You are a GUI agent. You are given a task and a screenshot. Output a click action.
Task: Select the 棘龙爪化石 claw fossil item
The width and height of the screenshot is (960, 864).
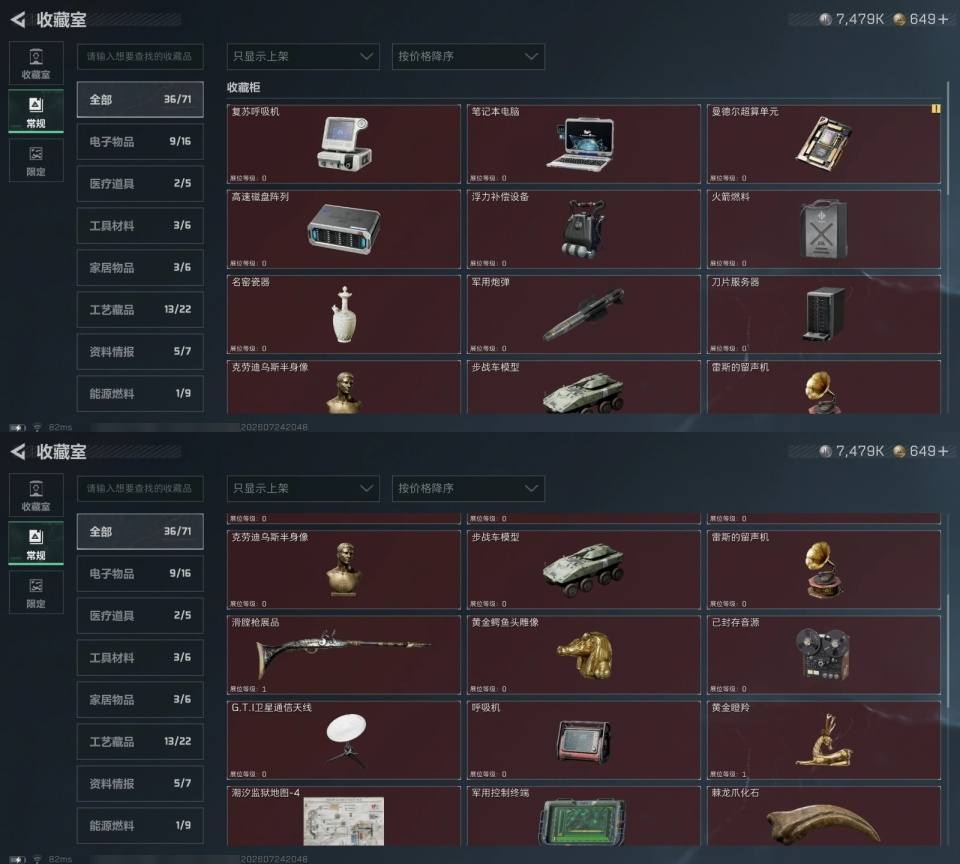pos(823,816)
